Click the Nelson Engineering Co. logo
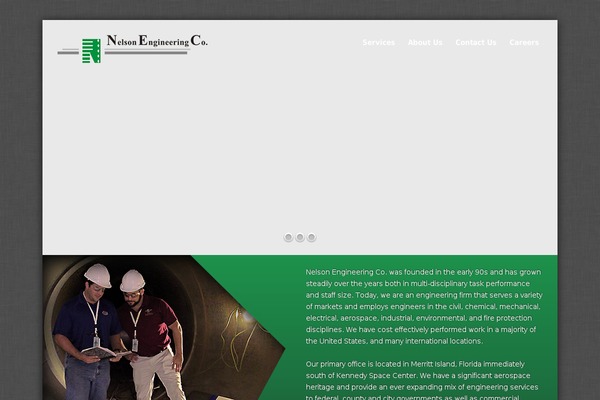The width and height of the screenshot is (600, 400). (x=133, y=48)
